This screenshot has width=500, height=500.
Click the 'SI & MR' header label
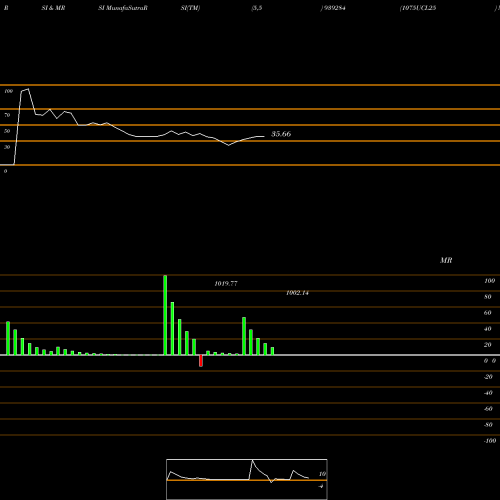point(53,8)
